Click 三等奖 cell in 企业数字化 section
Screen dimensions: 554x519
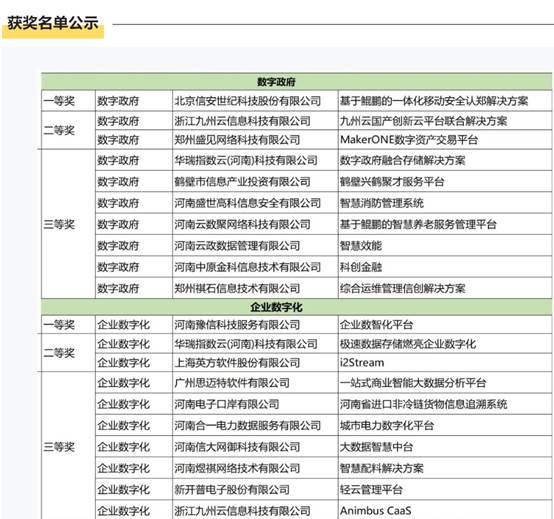(69, 447)
